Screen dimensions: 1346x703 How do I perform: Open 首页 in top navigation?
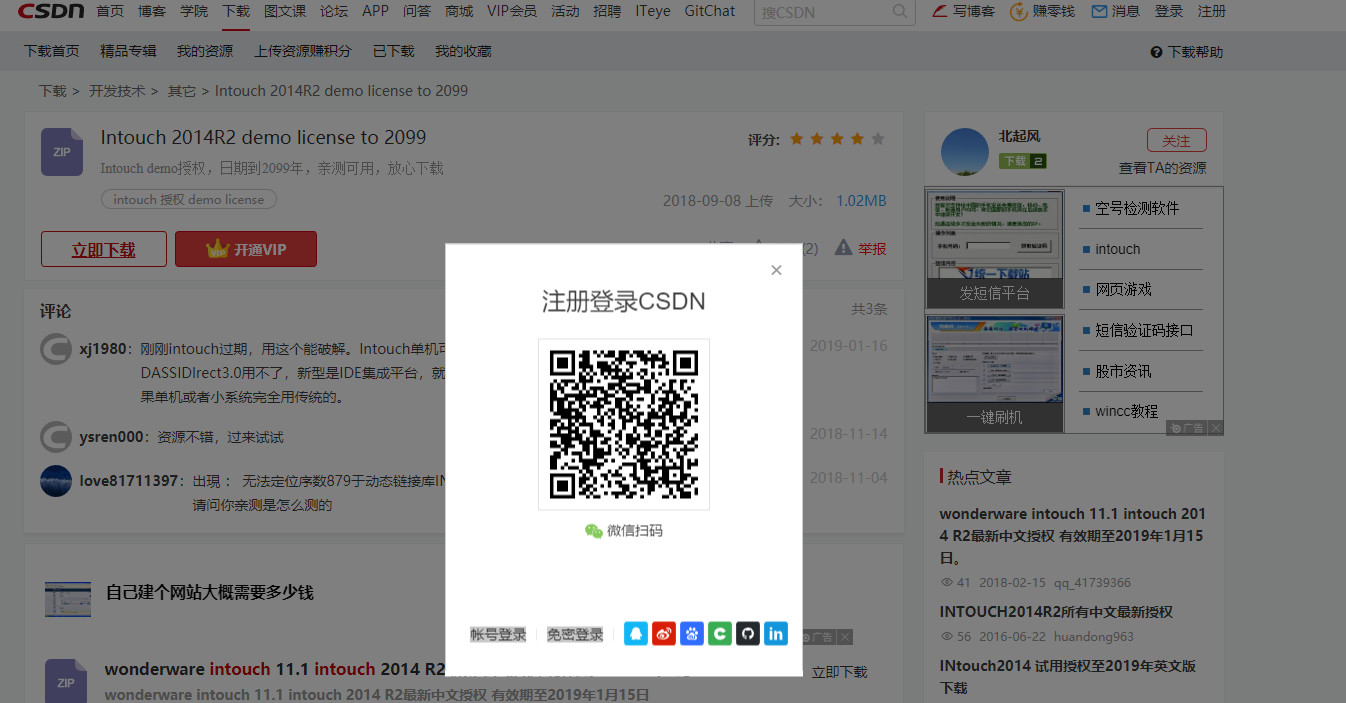[x=110, y=12]
